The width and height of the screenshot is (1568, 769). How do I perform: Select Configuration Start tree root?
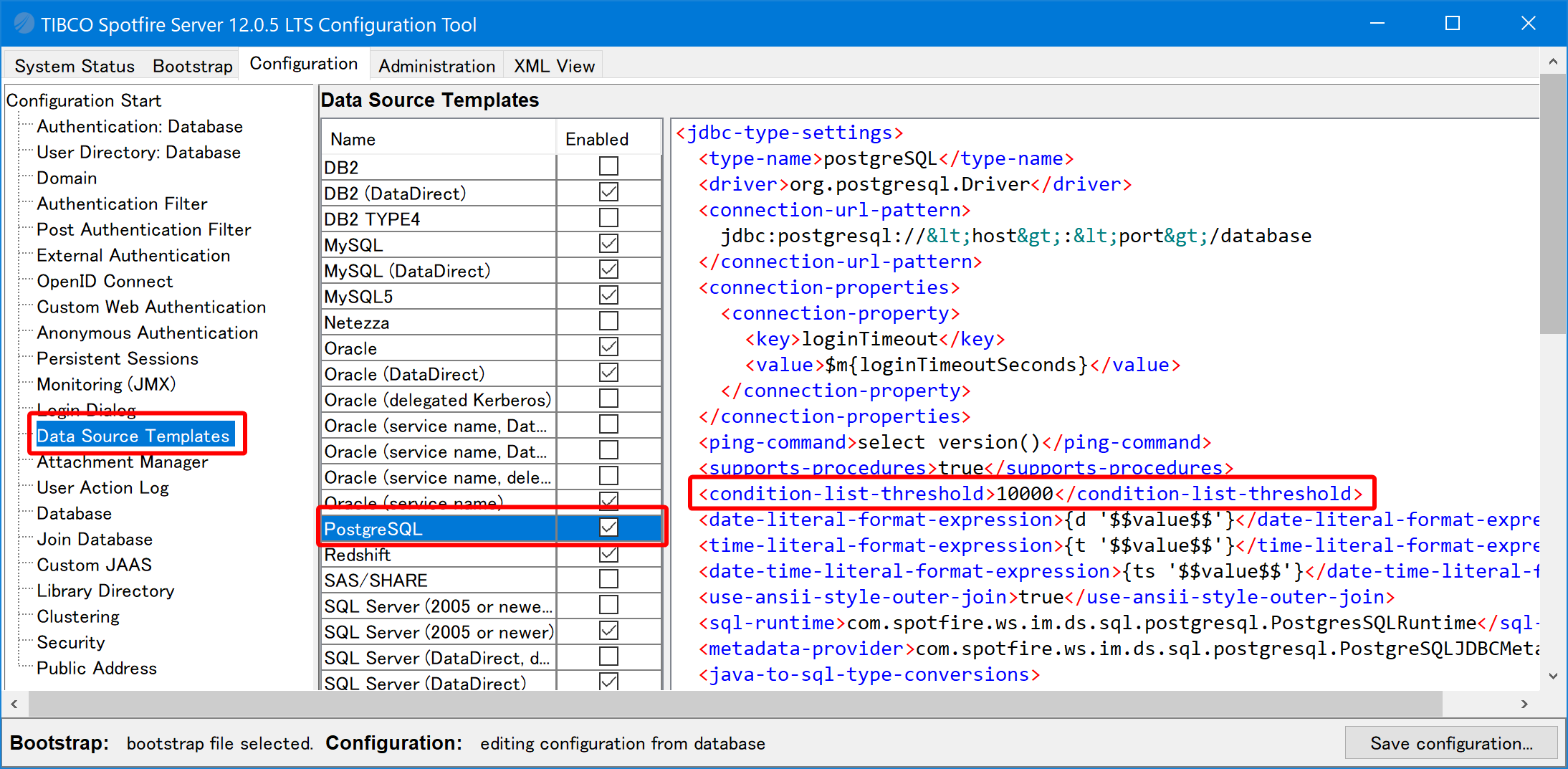click(84, 100)
